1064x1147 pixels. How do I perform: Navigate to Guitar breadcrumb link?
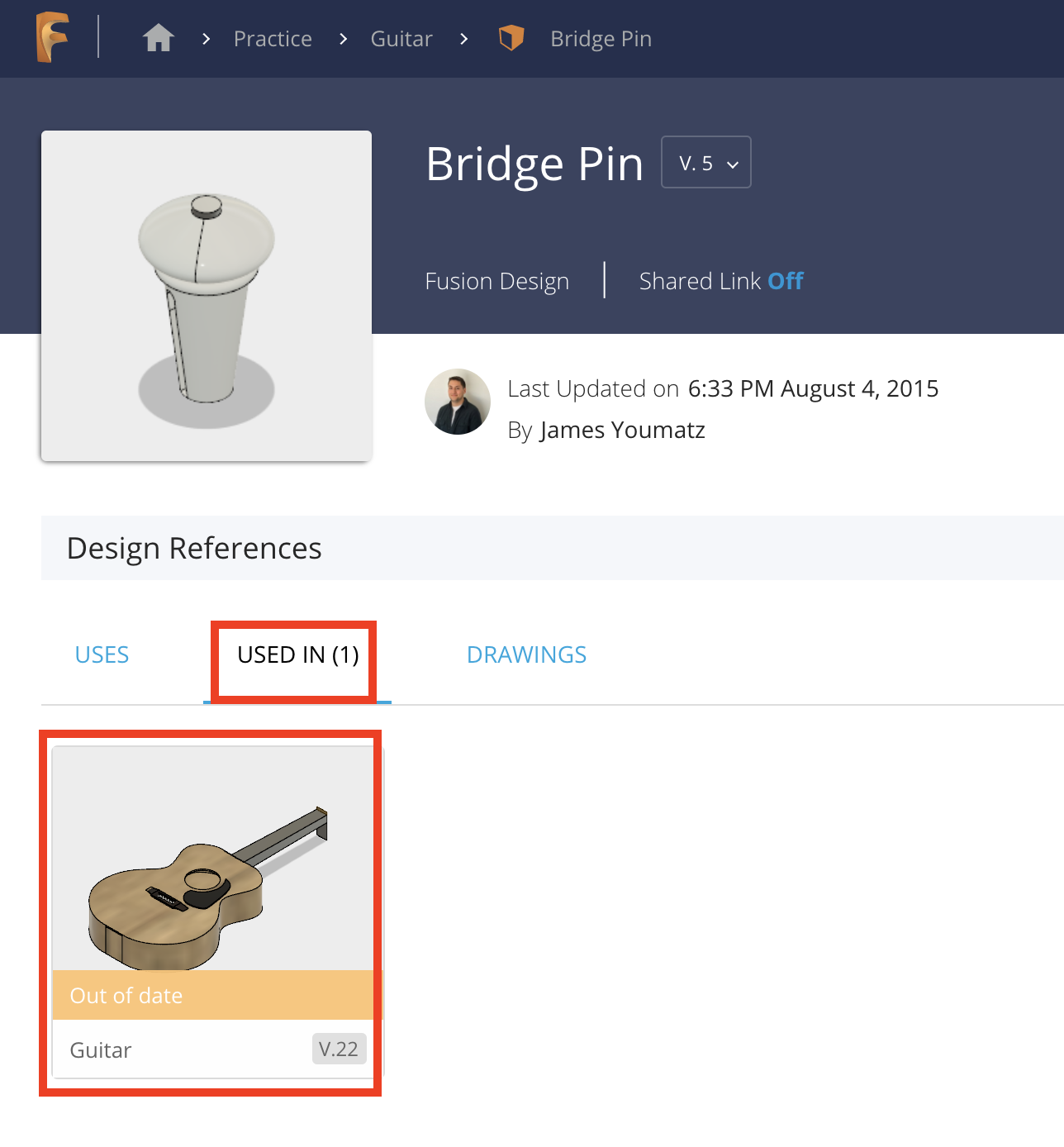tap(401, 39)
